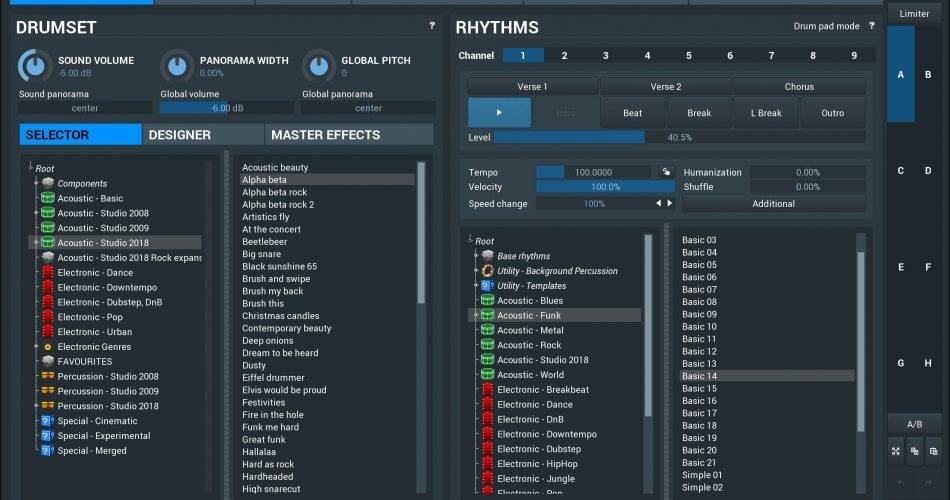Expand the Components node in drumset tree
Screen dimensions: 950x500
pyautogui.click(x=36, y=183)
